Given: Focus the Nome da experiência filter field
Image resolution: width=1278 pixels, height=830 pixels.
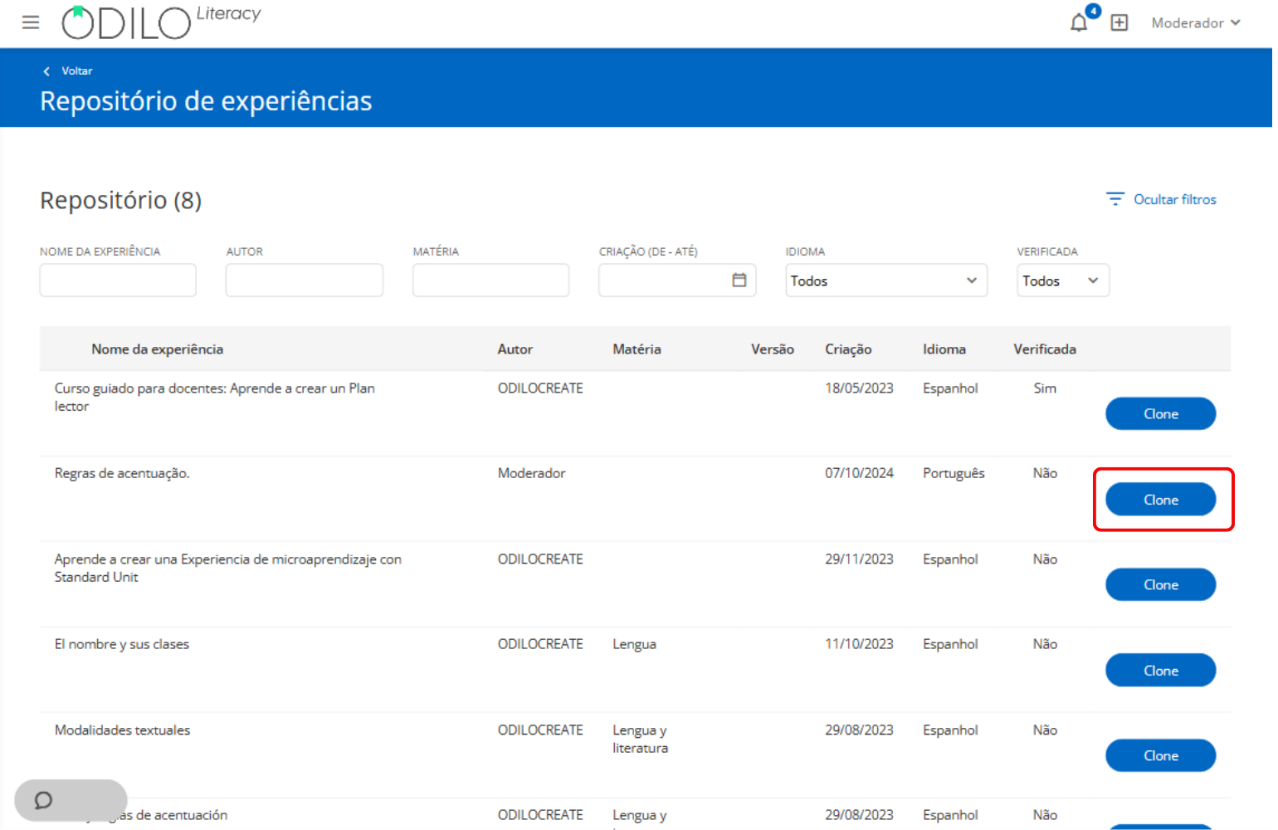Looking at the screenshot, I should [x=118, y=281].
